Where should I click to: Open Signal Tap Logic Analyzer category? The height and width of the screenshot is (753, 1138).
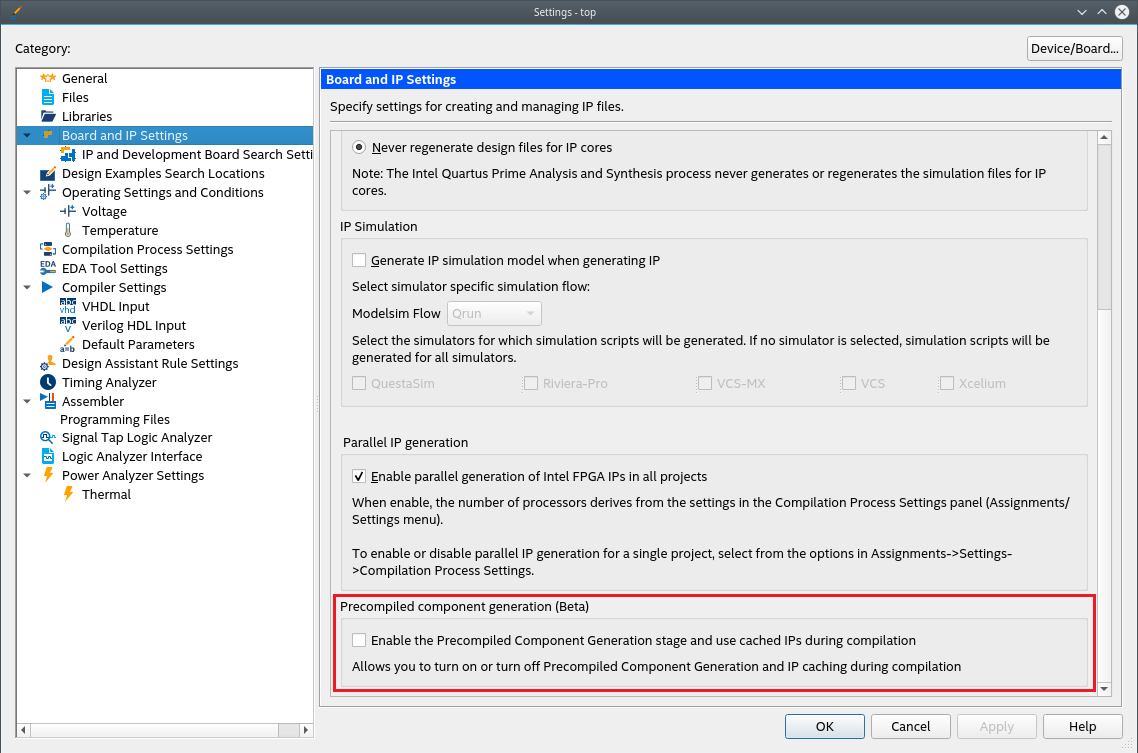(x=136, y=437)
